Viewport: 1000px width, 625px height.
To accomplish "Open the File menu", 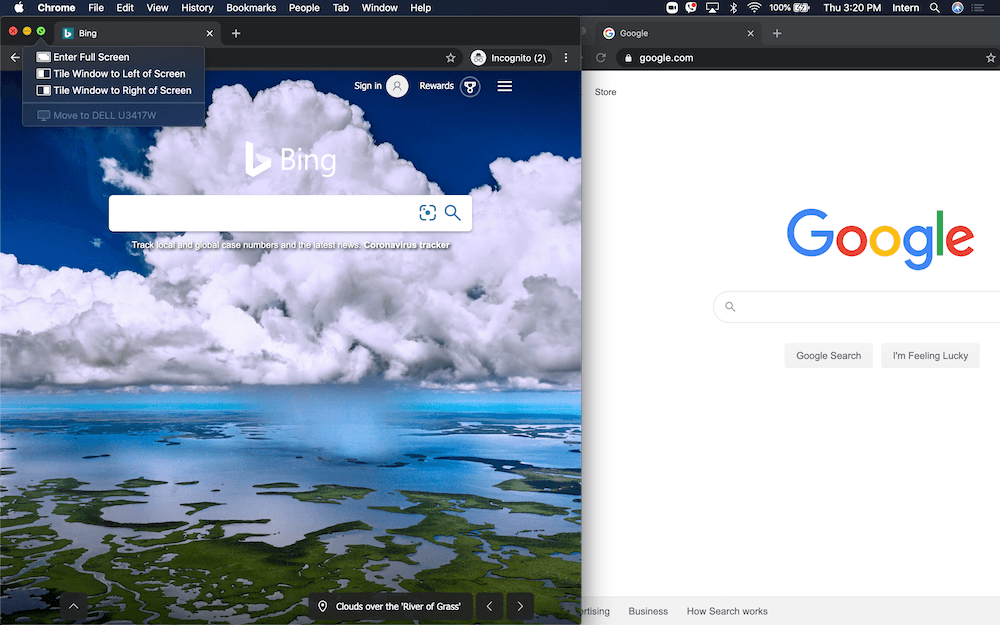I will click(96, 8).
